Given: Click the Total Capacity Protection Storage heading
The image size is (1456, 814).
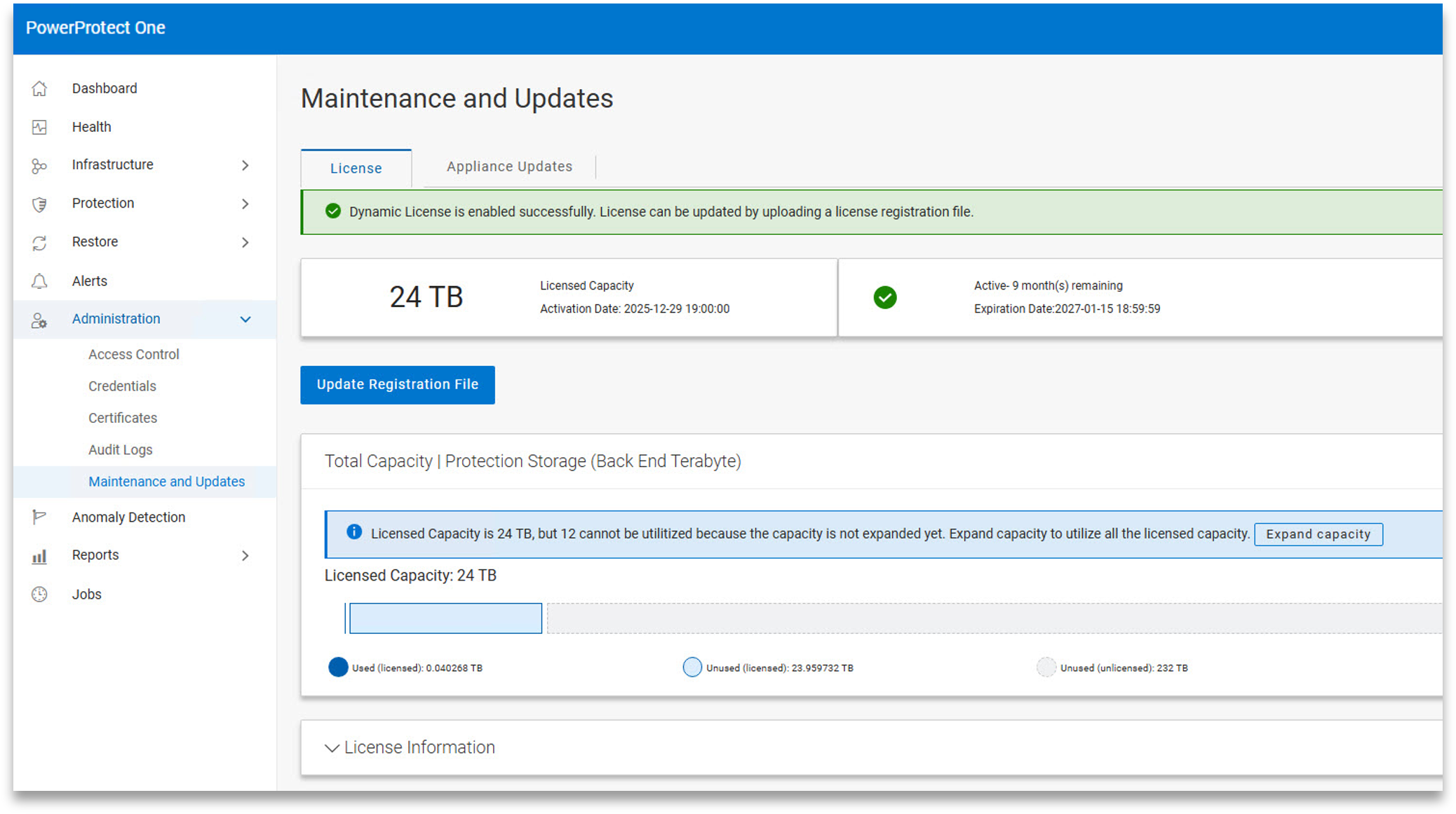Looking at the screenshot, I should coord(533,461).
